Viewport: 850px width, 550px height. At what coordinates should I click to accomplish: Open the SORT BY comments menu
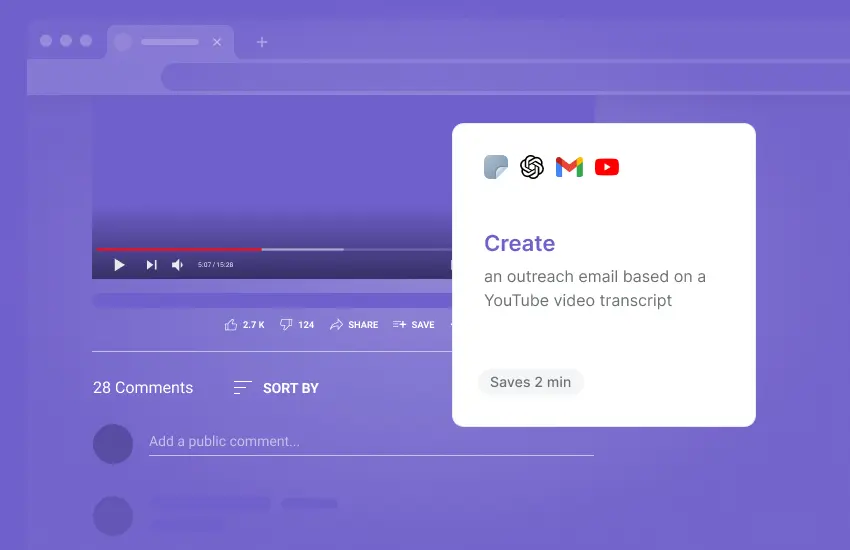(276, 388)
